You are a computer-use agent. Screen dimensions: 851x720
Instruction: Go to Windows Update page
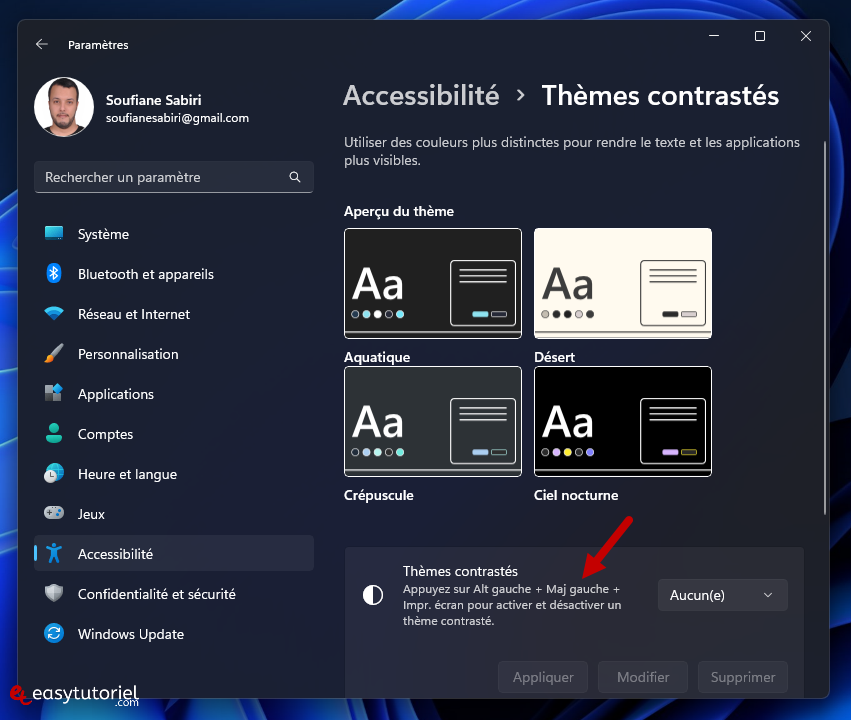pos(174,634)
